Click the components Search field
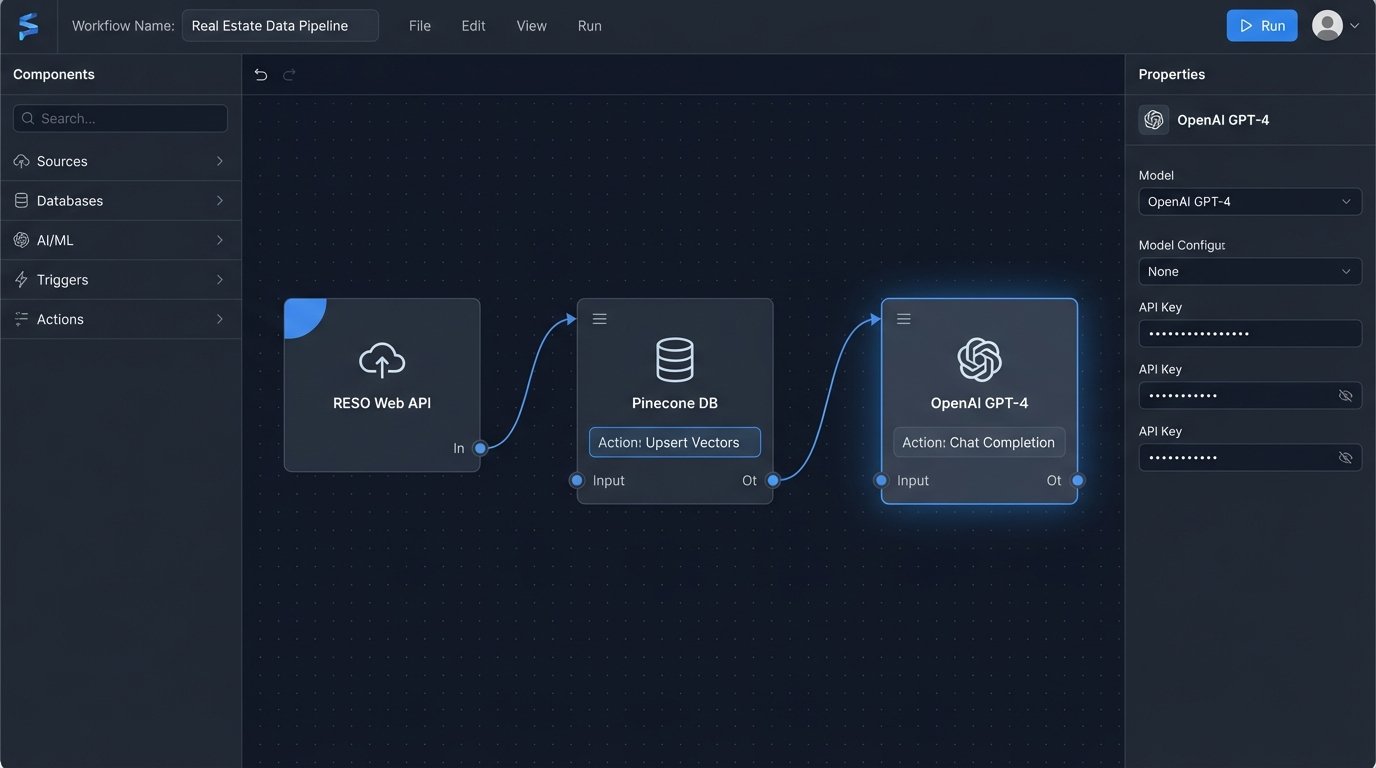The height and width of the screenshot is (768, 1376). [120, 118]
